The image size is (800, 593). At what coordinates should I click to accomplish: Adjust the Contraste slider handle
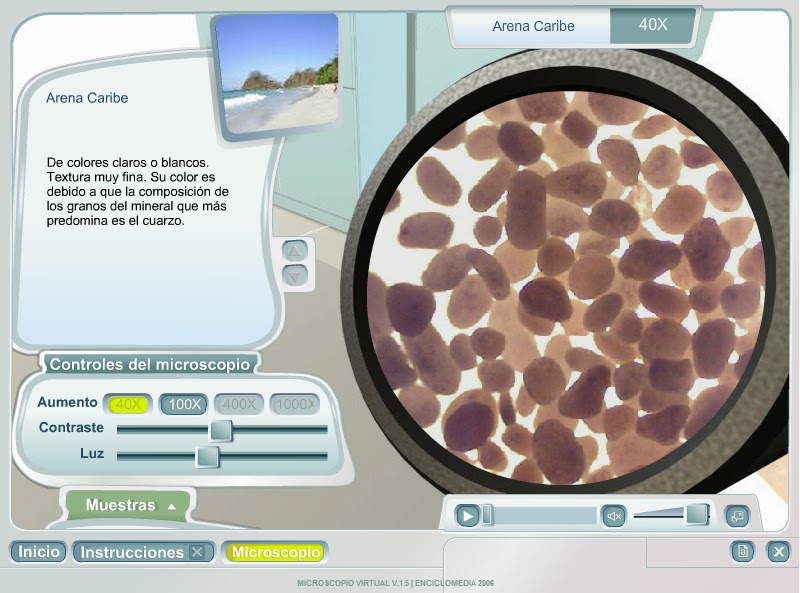click(x=221, y=431)
